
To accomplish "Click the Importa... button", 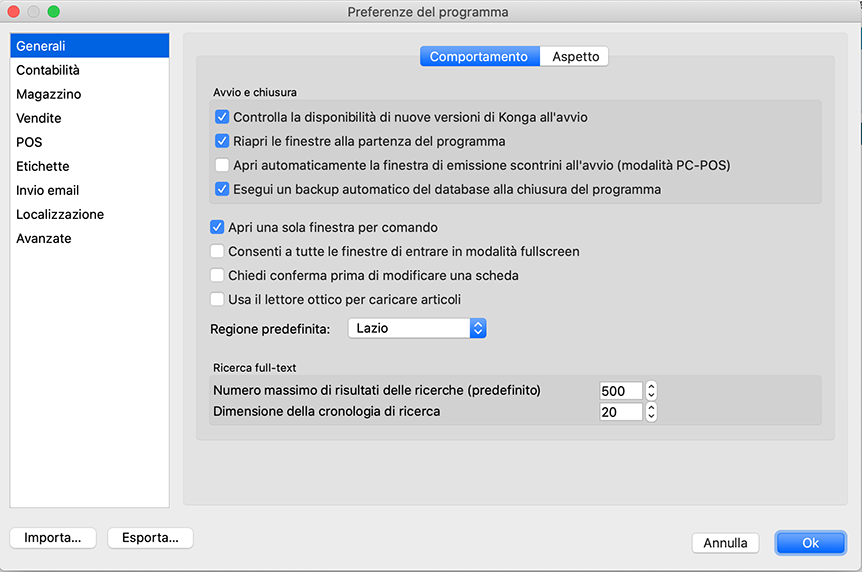I will point(53,538).
